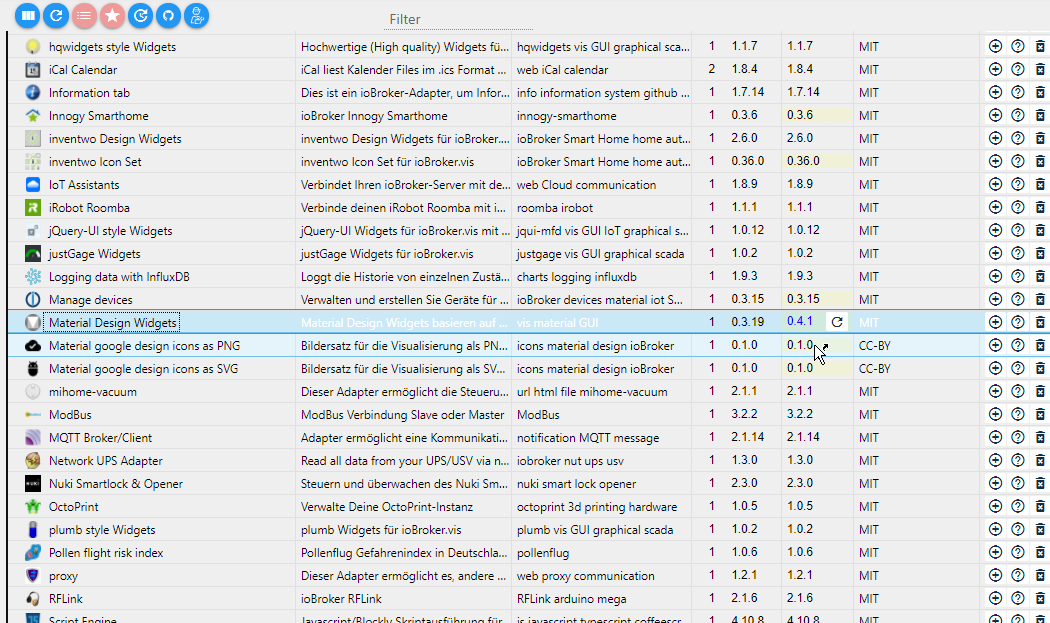
Task: Click the iCal Calendar adapter logo
Action: pos(32,70)
